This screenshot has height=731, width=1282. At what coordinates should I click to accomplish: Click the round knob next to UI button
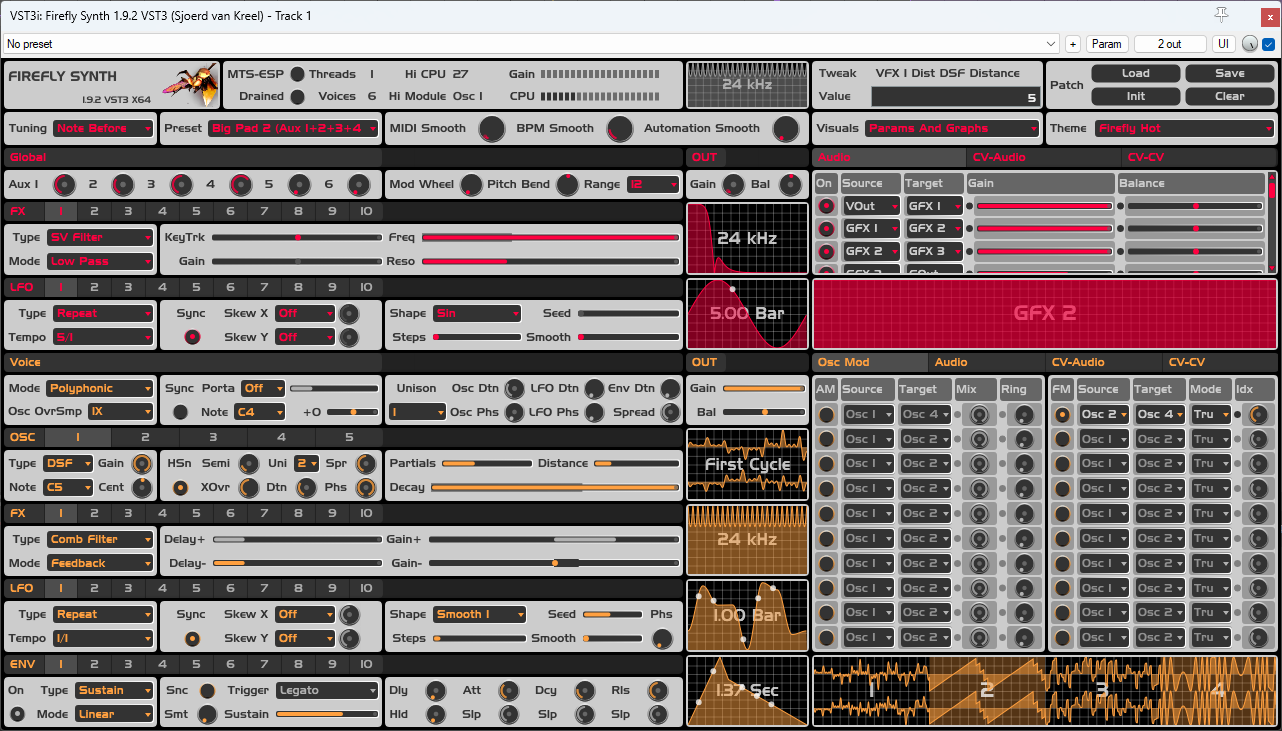coord(1250,44)
